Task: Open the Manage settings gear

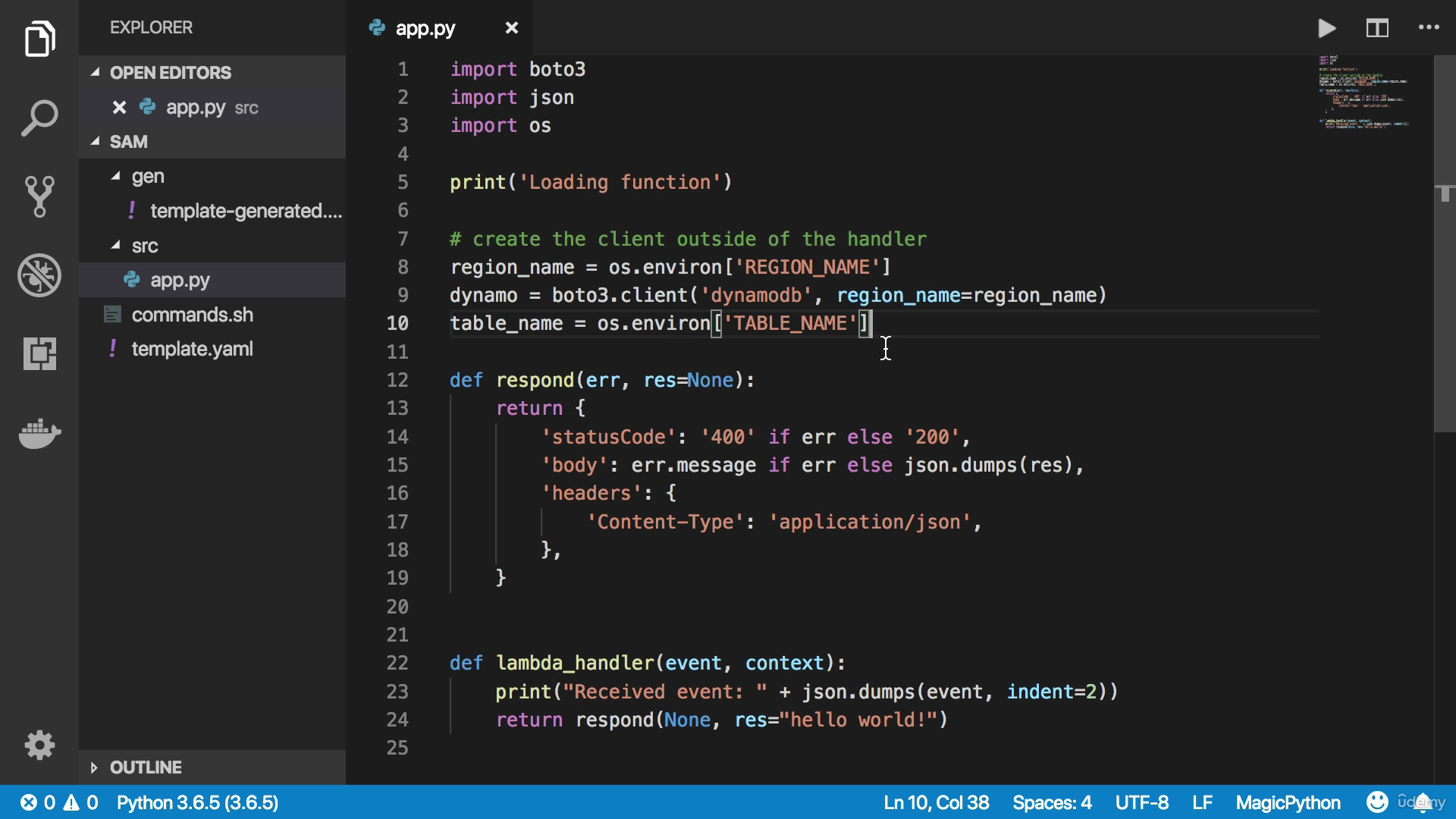Action: [39, 745]
